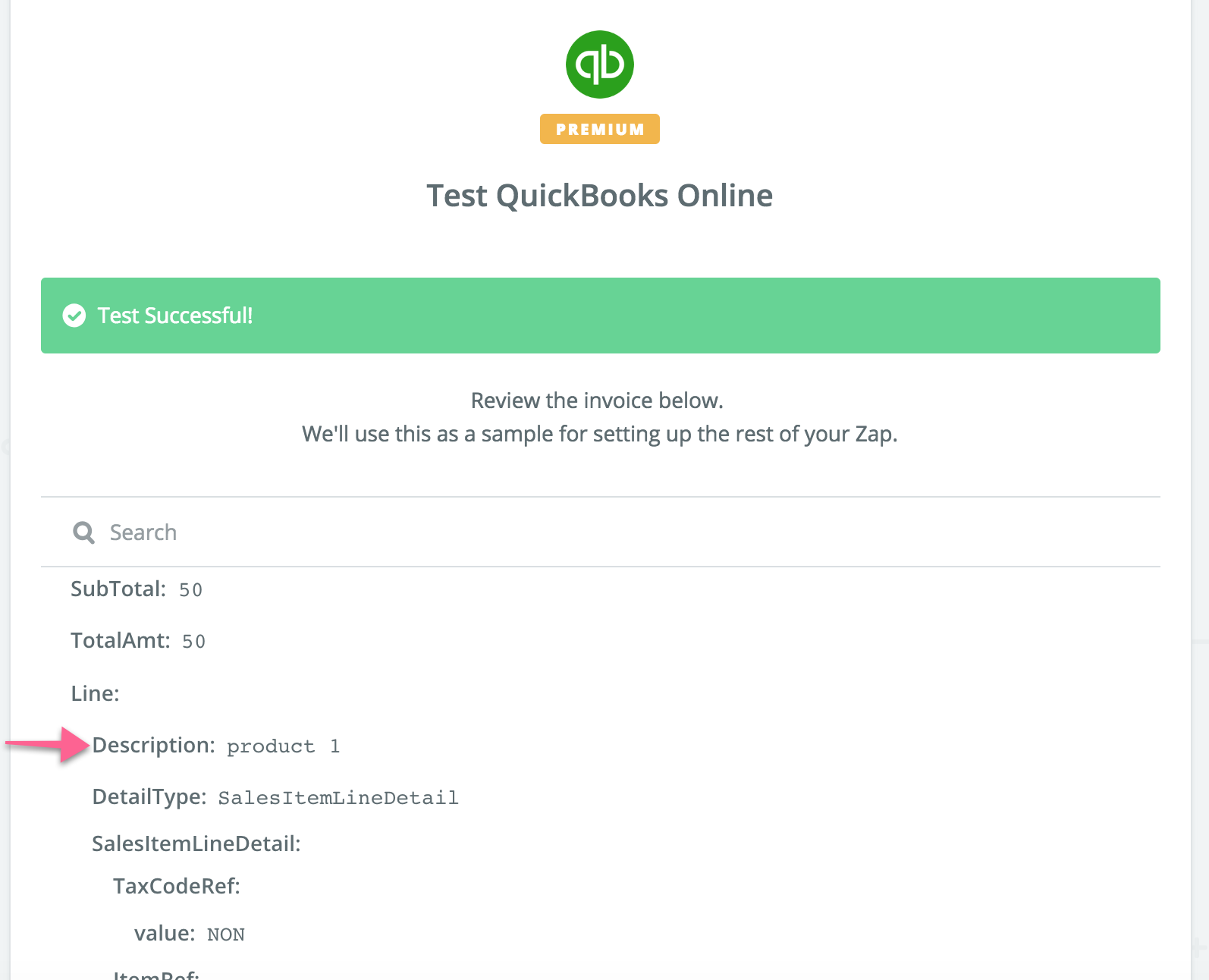Viewport: 1209px width, 980px height.
Task: Click the search magnifier icon
Action: pyautogui.click(x=83, y=532)
